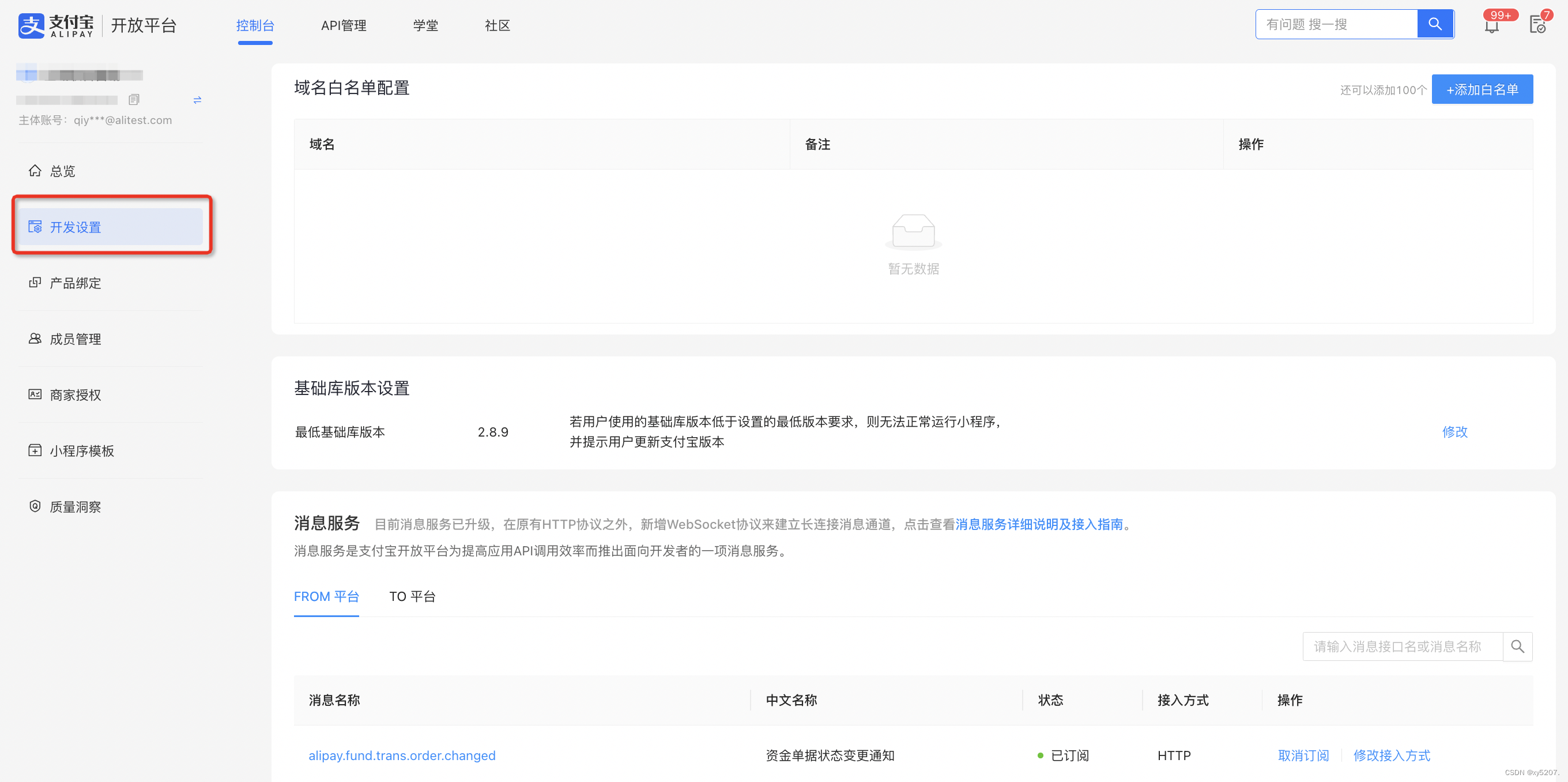Open 消息服务详细说明及接入指南 link

1041,524
